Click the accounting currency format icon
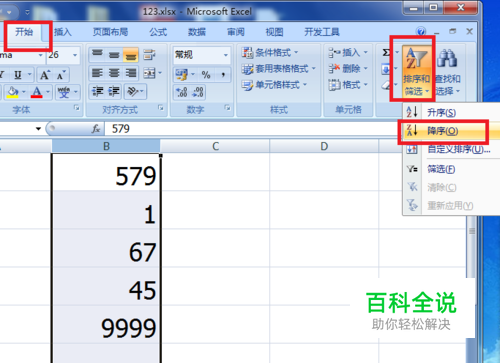Screen dimensions: 500x363 182,75
